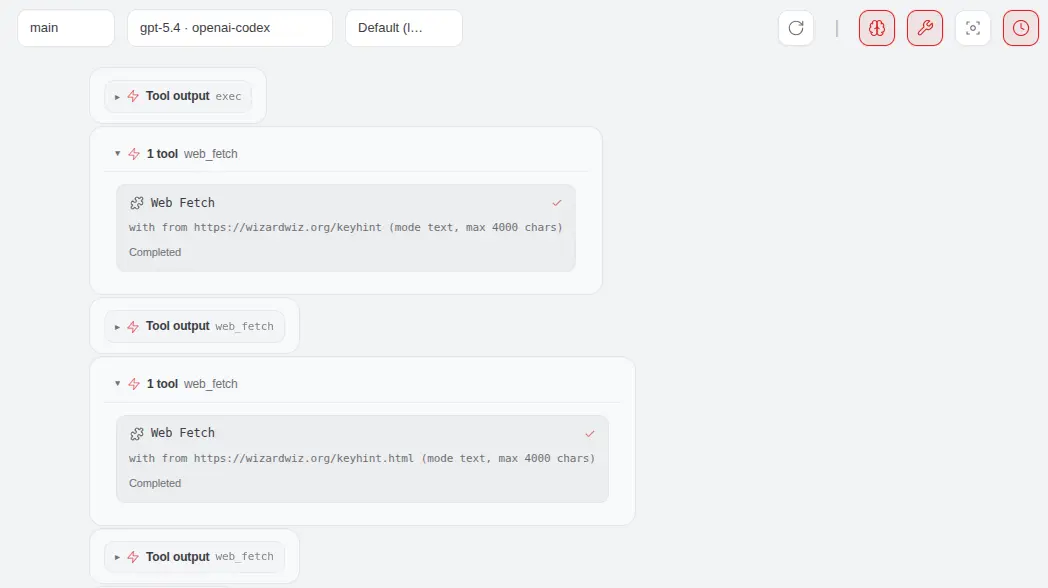
Task: Collapse the first 1 tool web_fetch group
Action: coord(117,154)
